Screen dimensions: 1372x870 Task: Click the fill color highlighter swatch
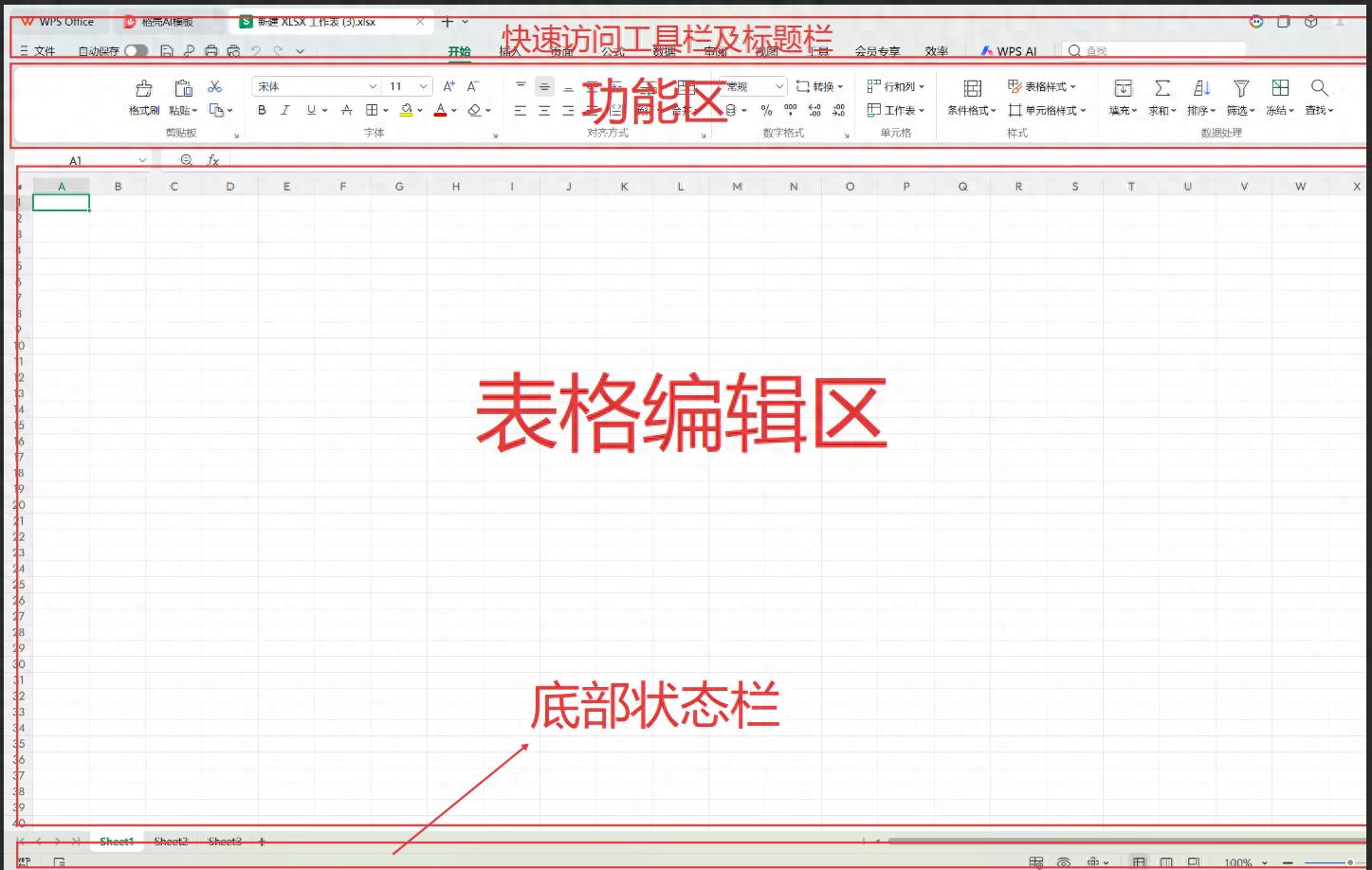(406, 110)
